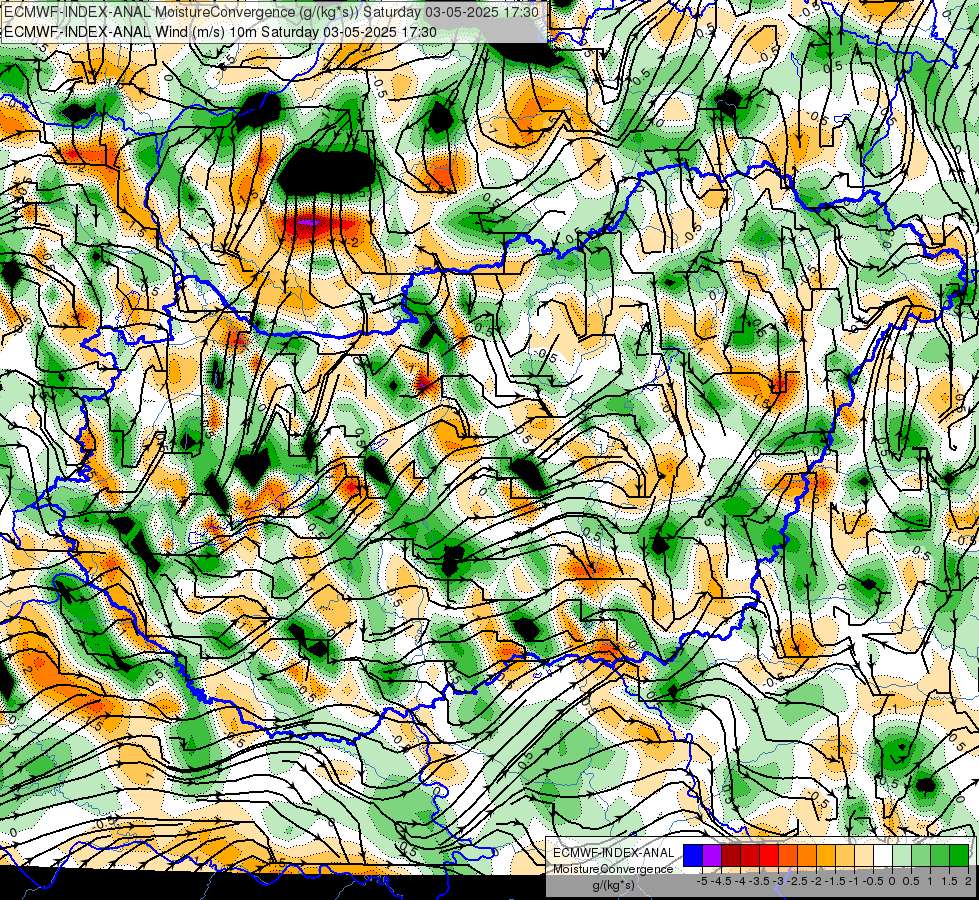Click the light green swatch between 0.5 and 1
This screenshot has height=900, width=979.
pyautogui.click(x=921, y=855)
